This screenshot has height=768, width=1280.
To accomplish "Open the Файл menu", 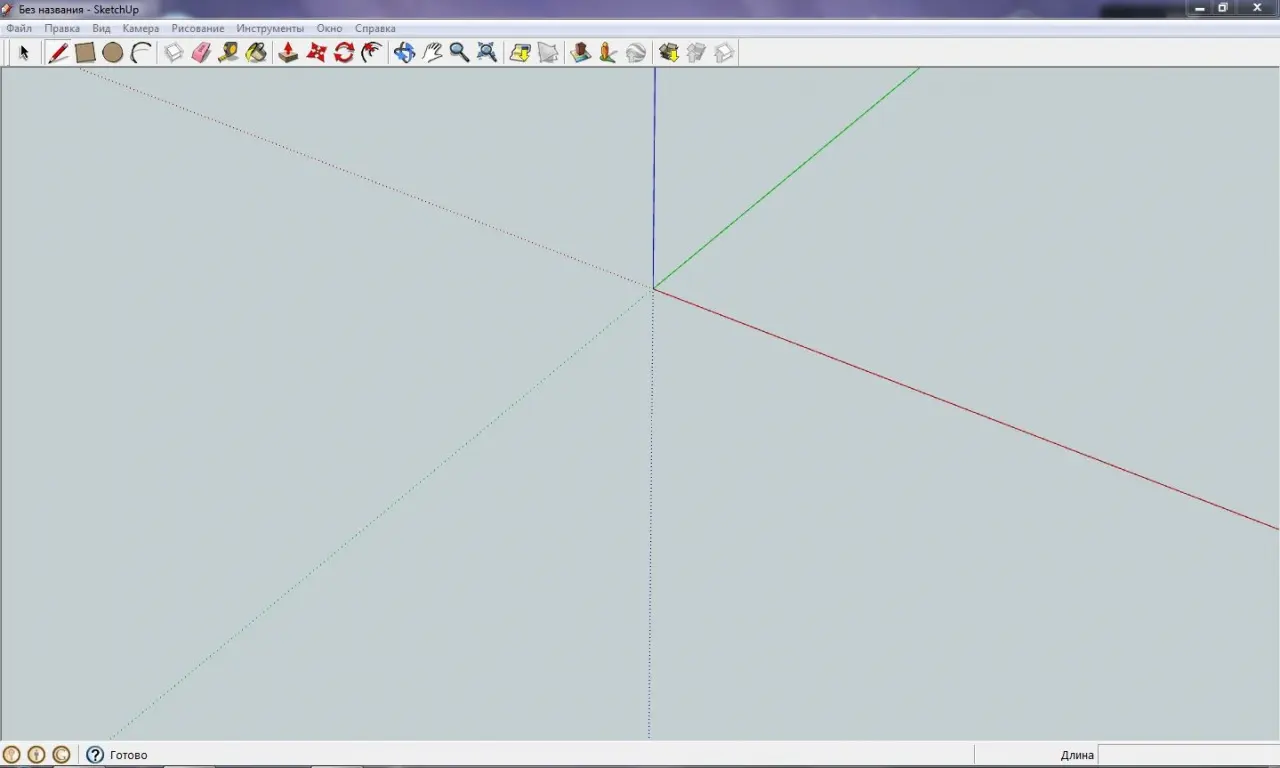I will click(19, 29).
